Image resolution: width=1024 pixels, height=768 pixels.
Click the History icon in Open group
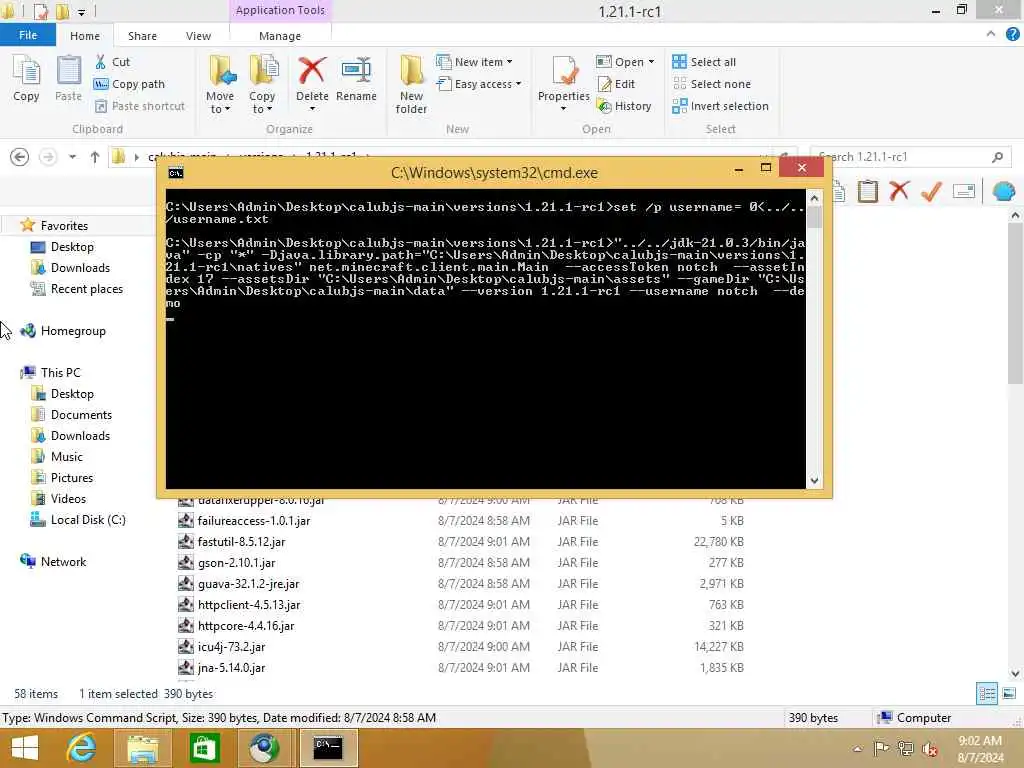coord(624,106)
